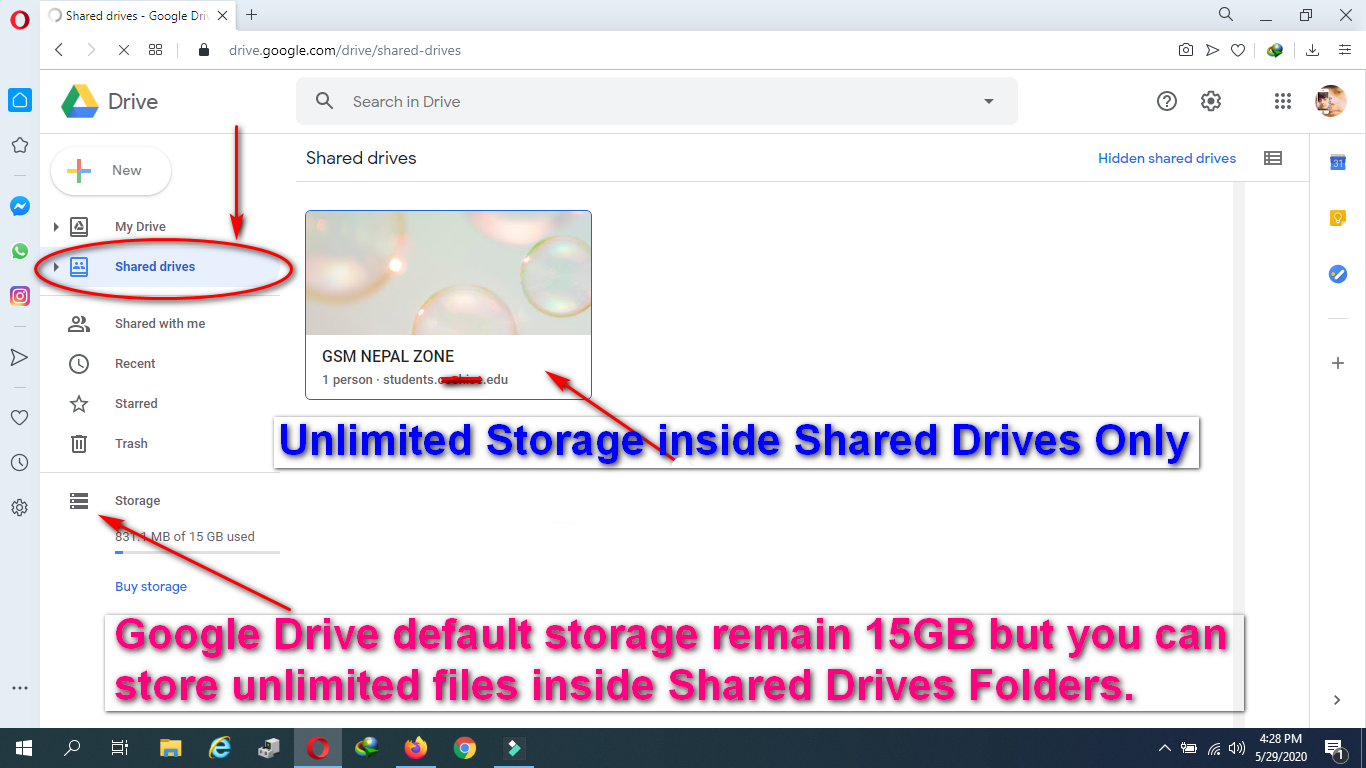Select the Shared drives browser tab
The image size is (1366, 768).
138,15
